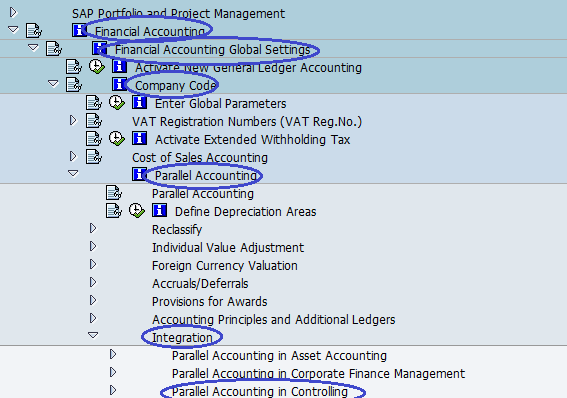The image size is (567, 398).
Task: Open info icon beside Define Depreciation Areas
Action: [159, 210]
